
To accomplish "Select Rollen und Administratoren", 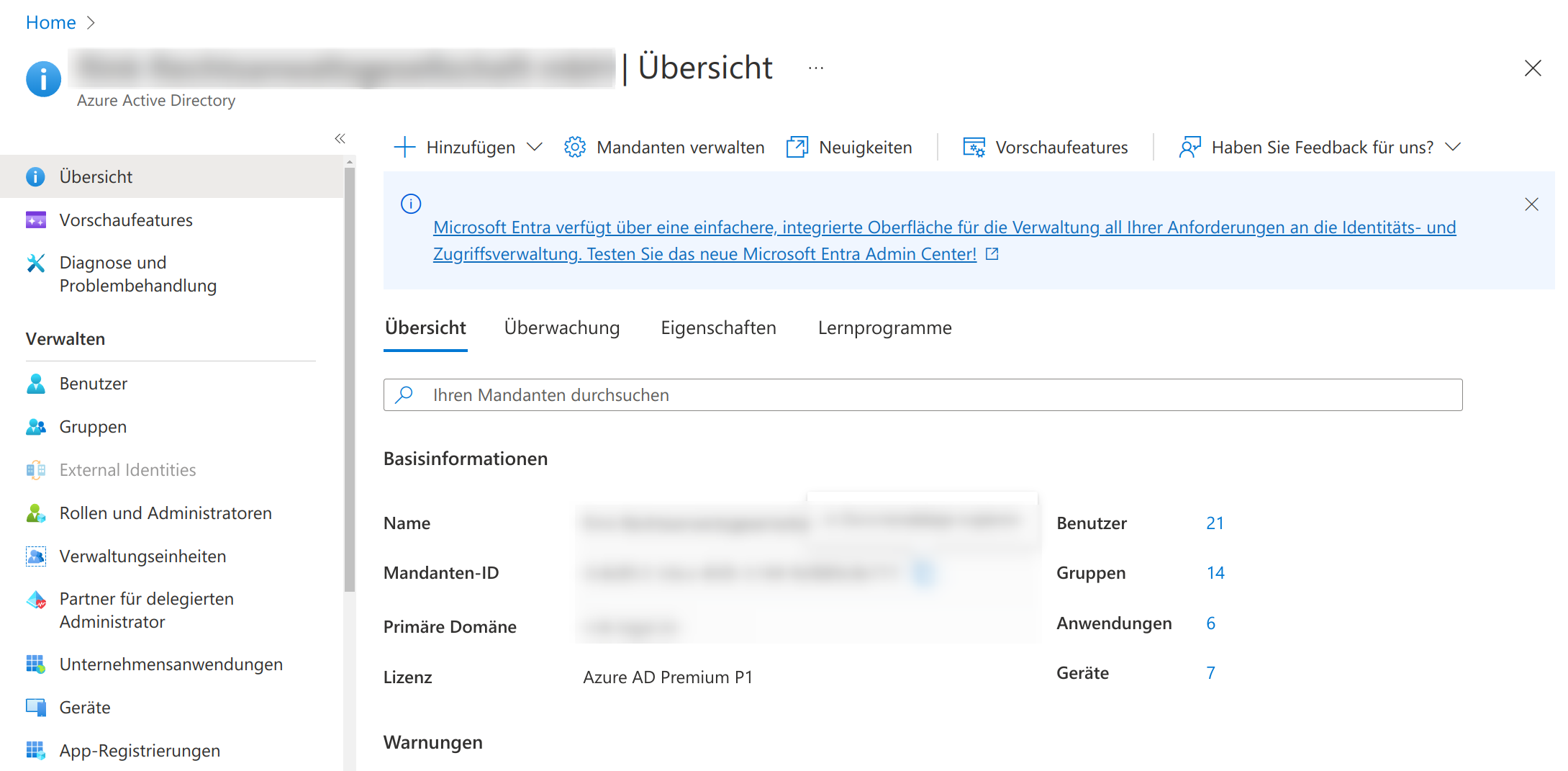I will [165, 513].
